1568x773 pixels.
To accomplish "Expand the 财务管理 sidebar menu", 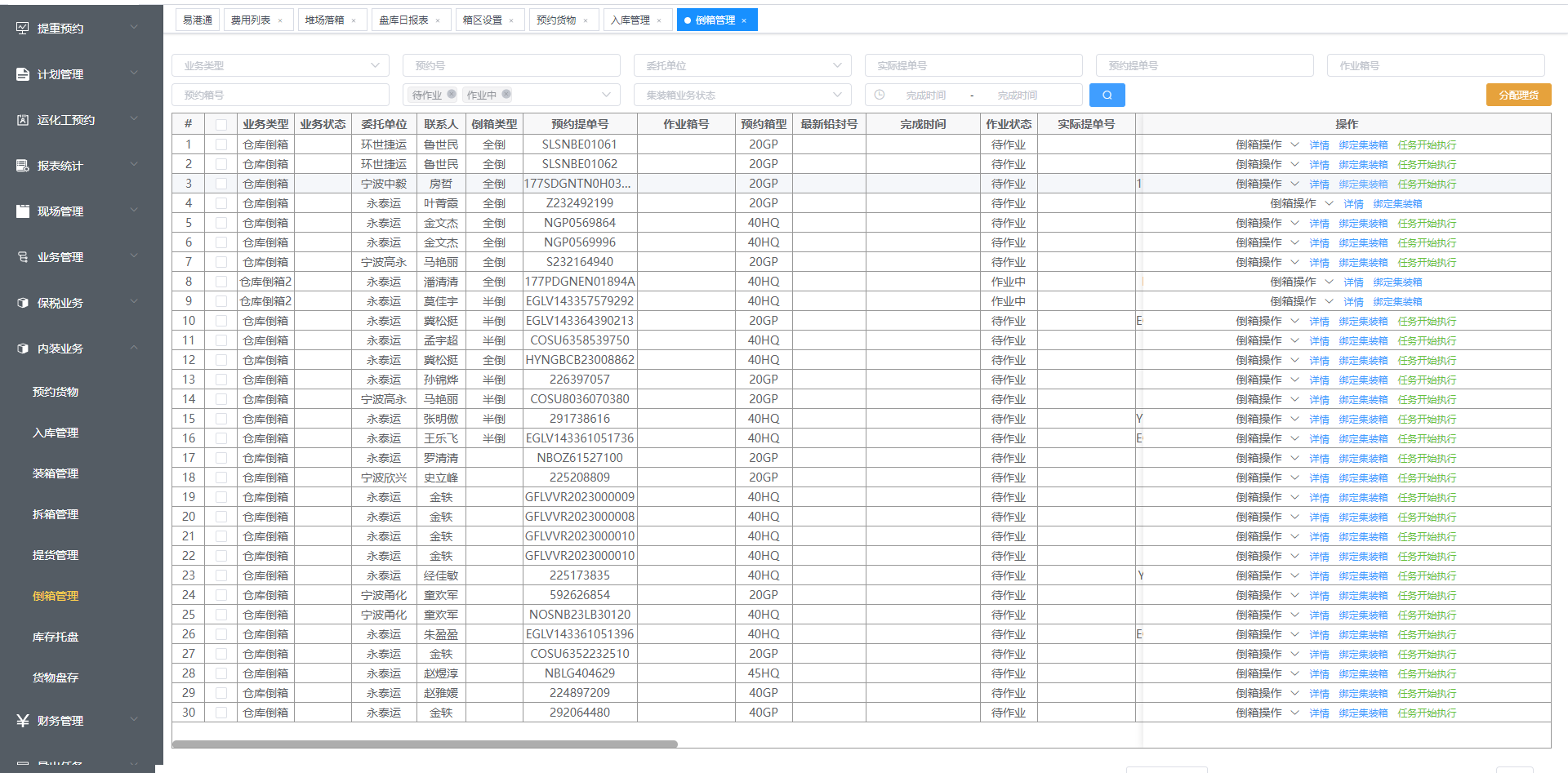I will [134, 720].
